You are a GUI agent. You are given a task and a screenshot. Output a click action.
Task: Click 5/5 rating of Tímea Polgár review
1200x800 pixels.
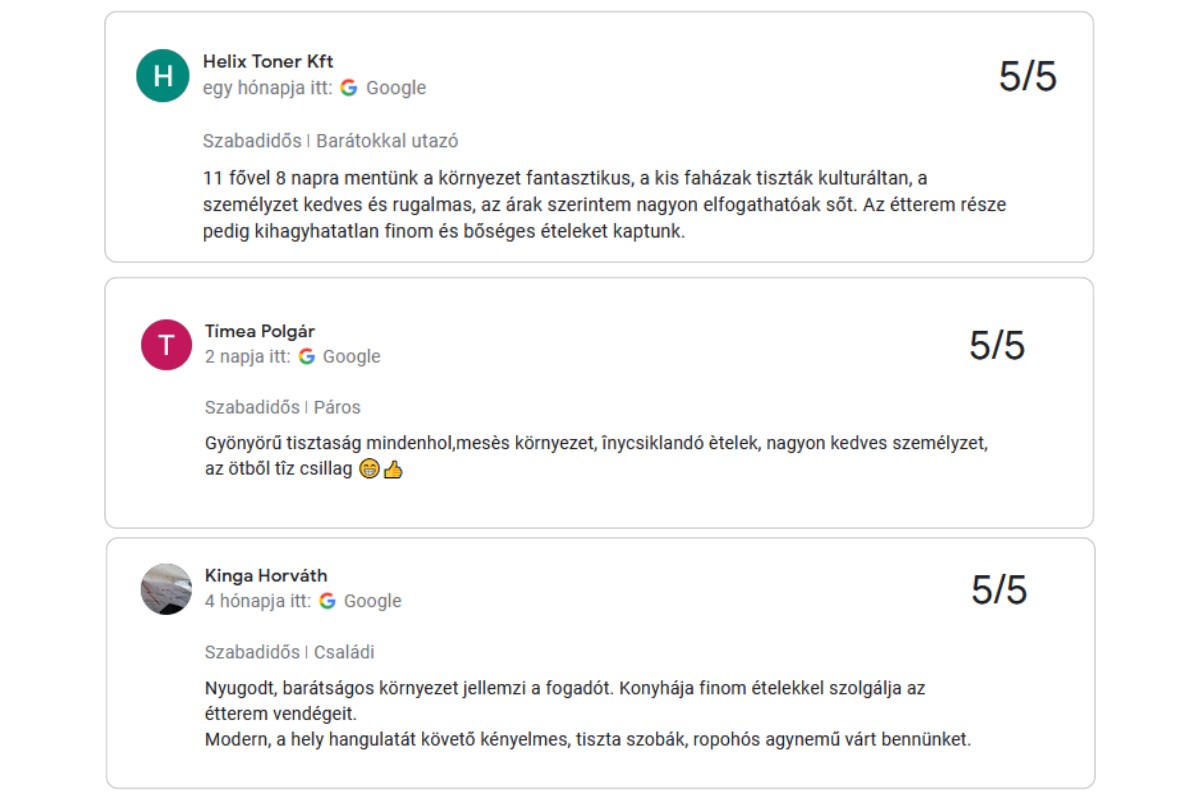click(x=997, y=345)
